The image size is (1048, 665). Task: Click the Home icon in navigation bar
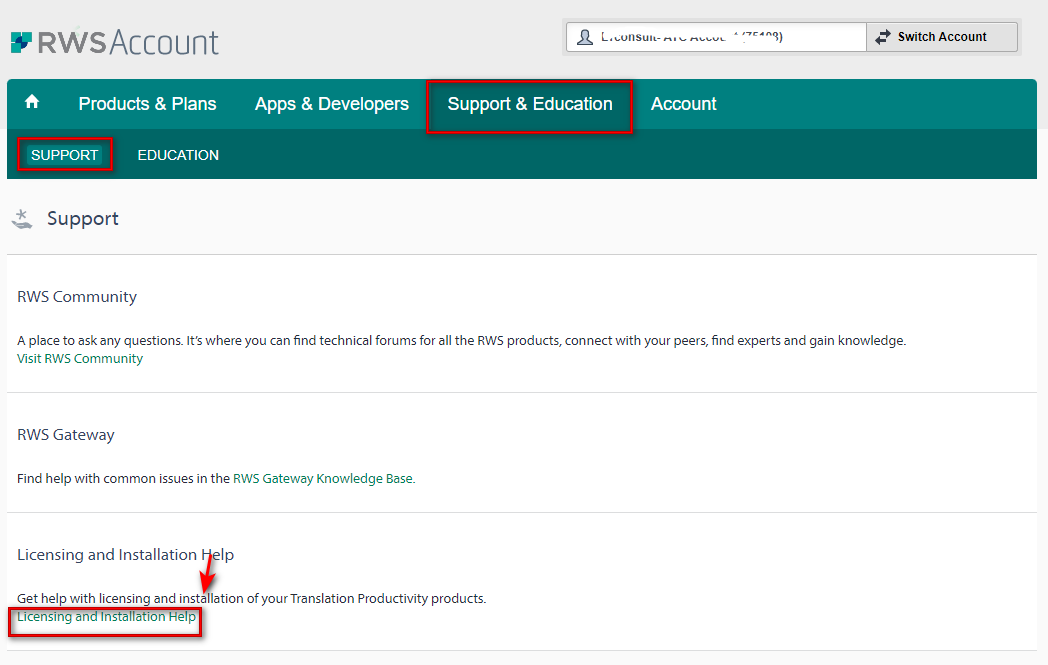pos(32,103)
